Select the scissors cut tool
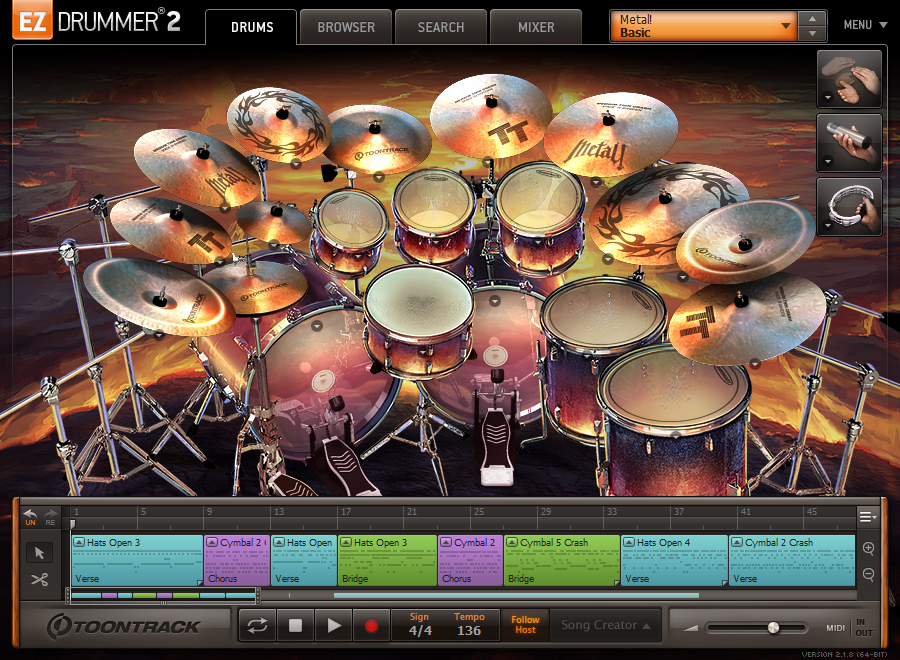900x660 pixels. point(39,580)
